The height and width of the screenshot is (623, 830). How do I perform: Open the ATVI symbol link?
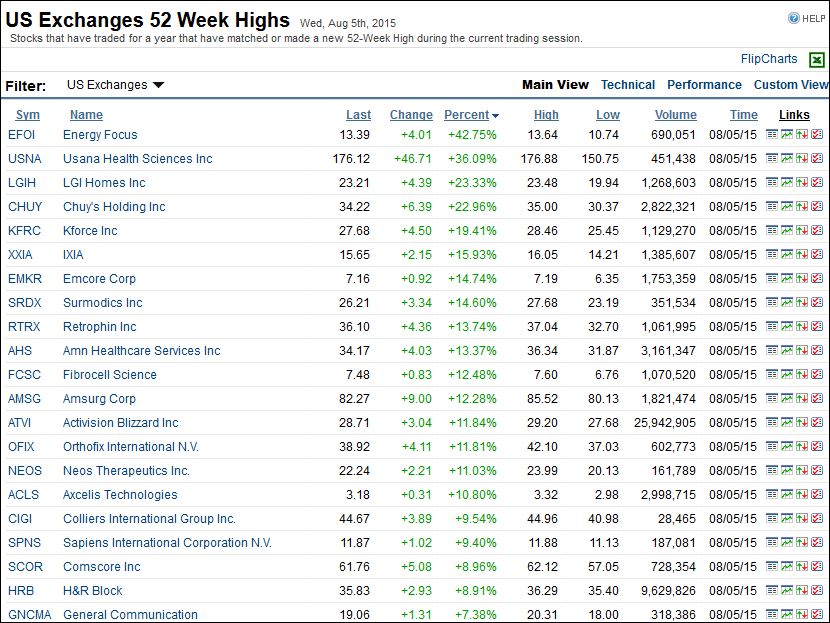19,423
